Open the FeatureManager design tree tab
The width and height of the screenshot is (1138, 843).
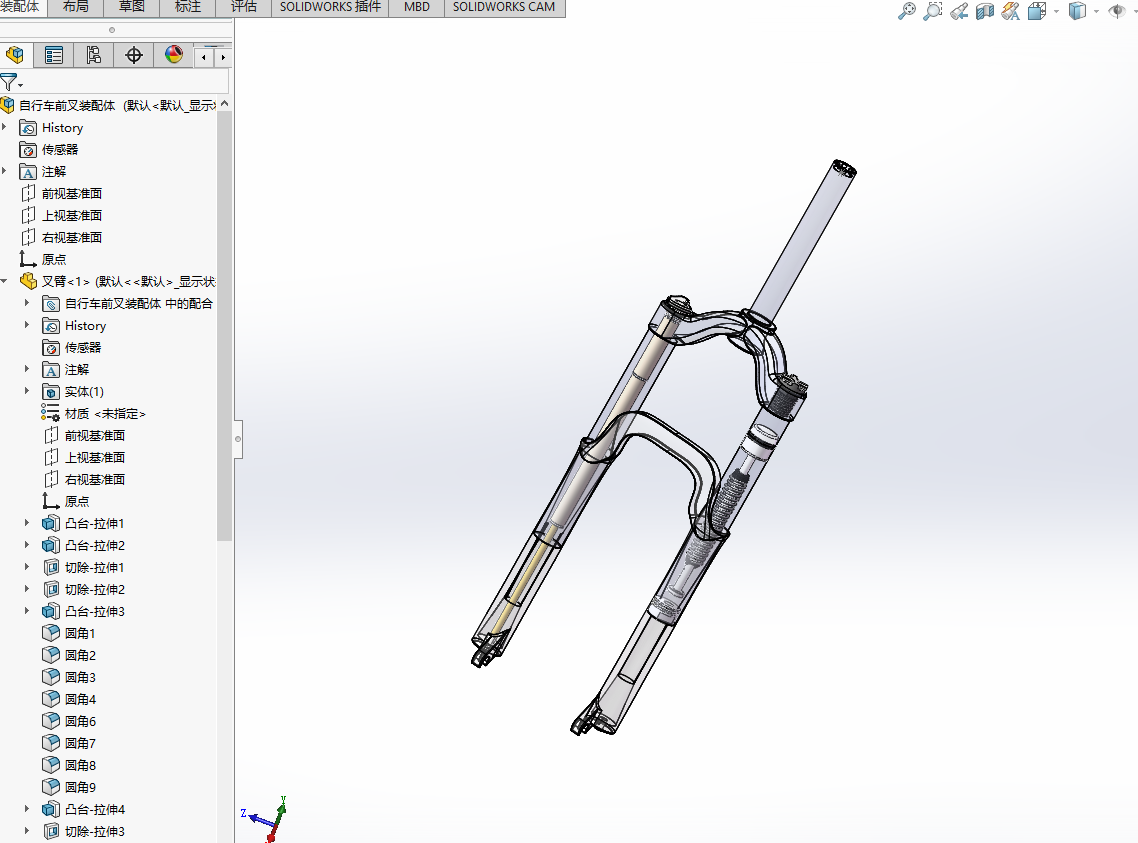(15, 55)
